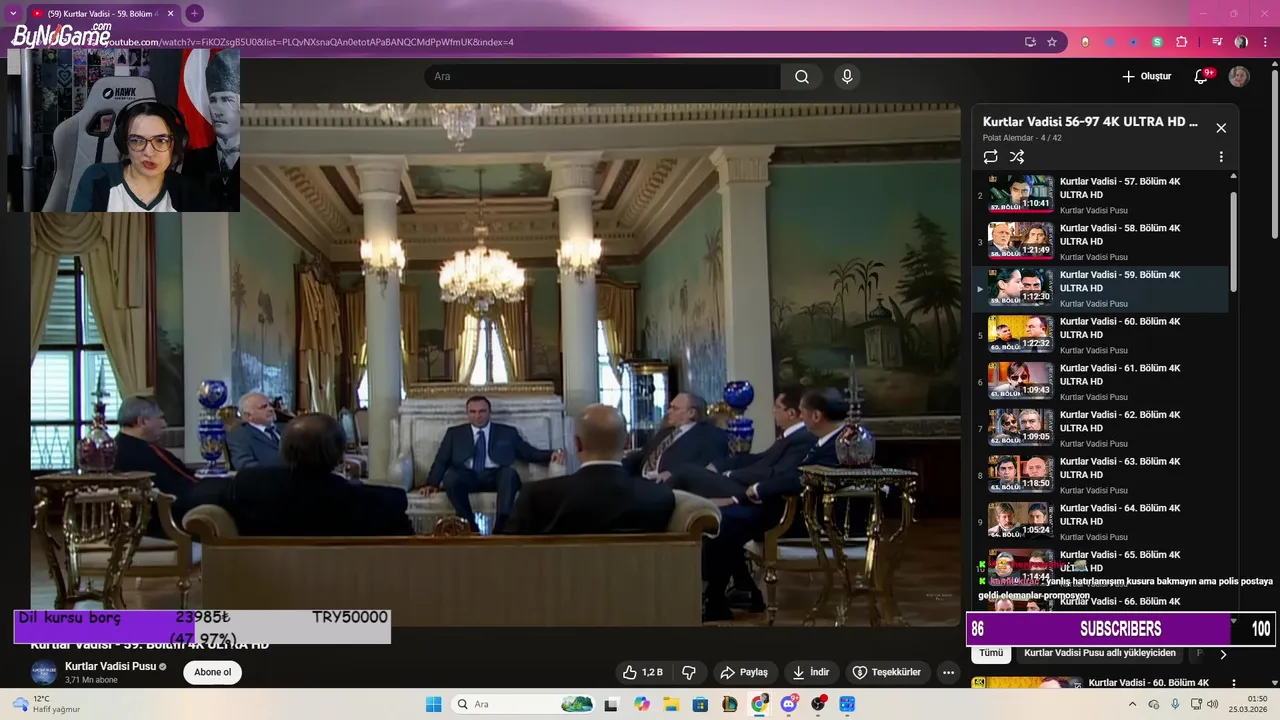Show next chips with right chevron
The height and width of the screenshot is (720, 1280).
pos(1222,654)
